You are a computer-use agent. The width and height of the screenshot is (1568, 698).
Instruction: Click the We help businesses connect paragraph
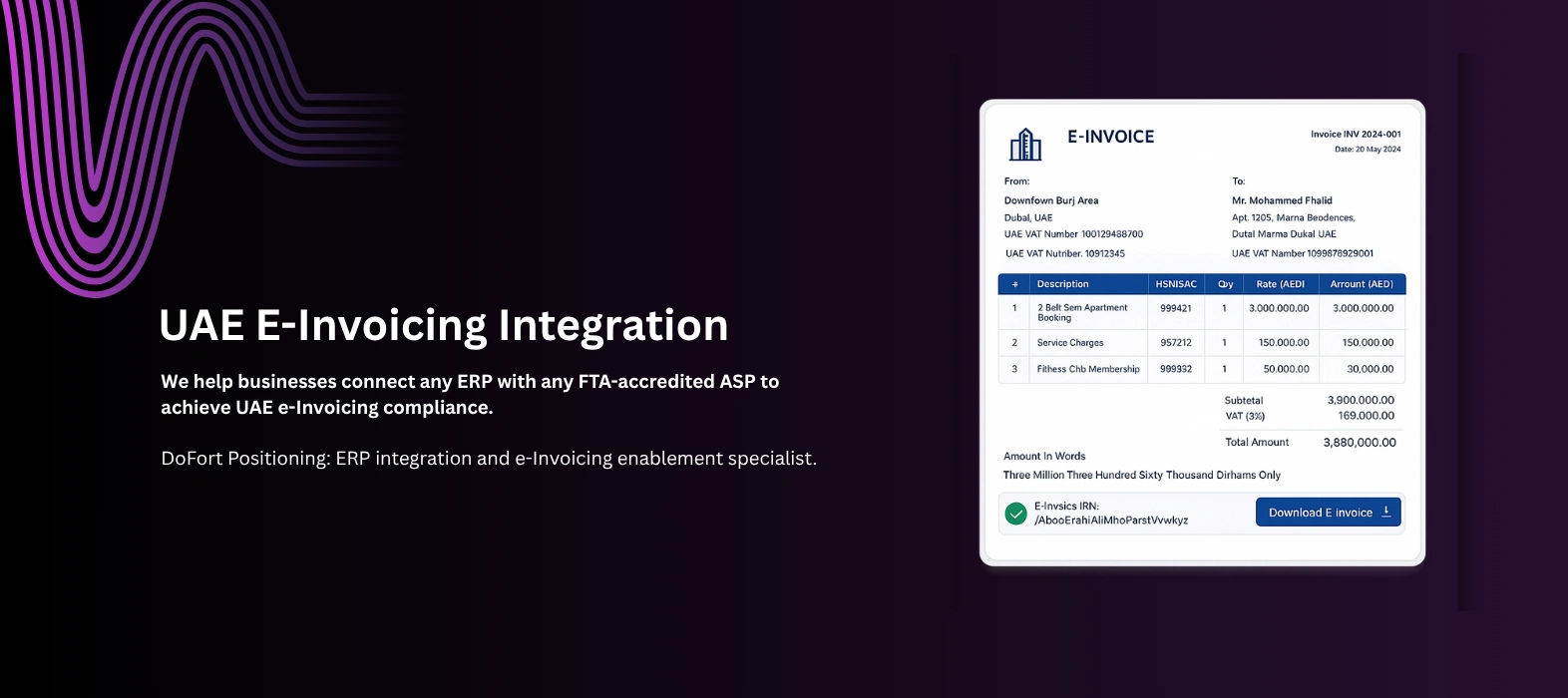(x=470, y=395)
